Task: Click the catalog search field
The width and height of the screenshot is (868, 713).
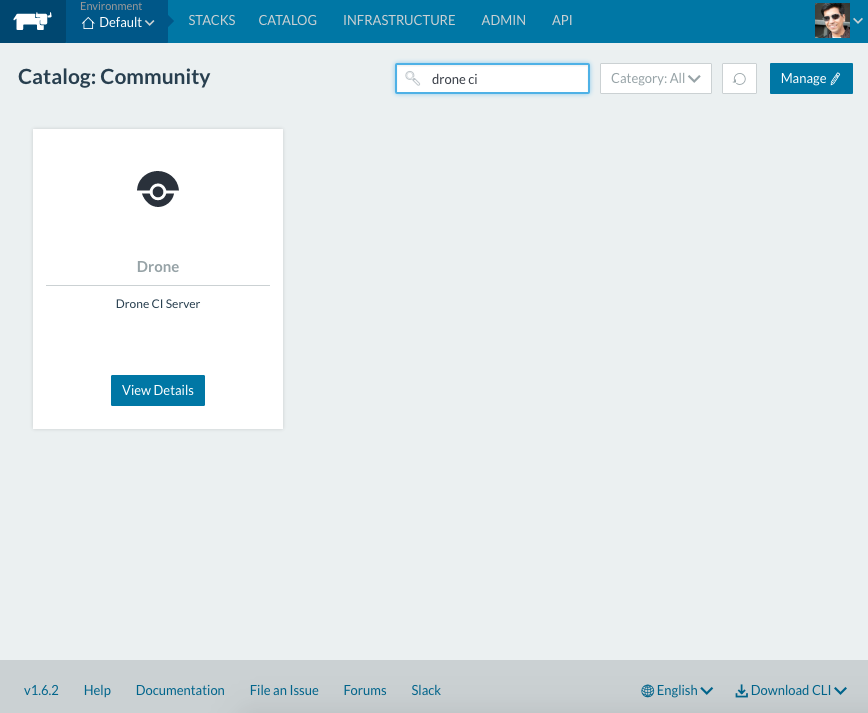Action: [492, 79]
